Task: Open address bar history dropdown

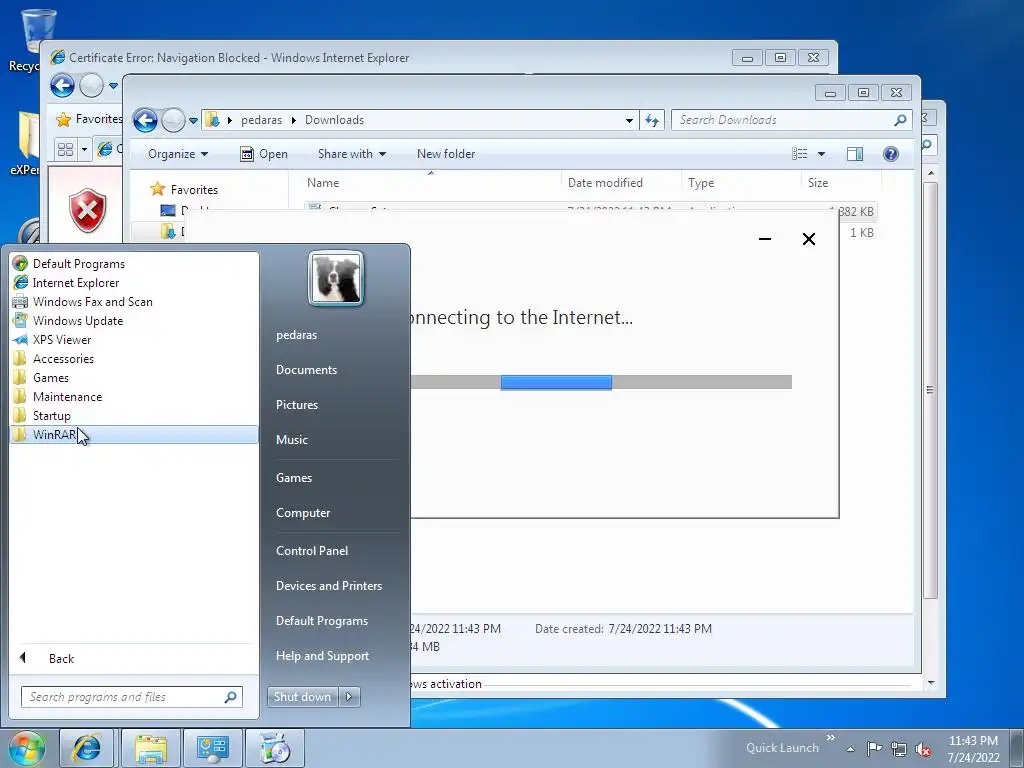Action: pos(629,120)
